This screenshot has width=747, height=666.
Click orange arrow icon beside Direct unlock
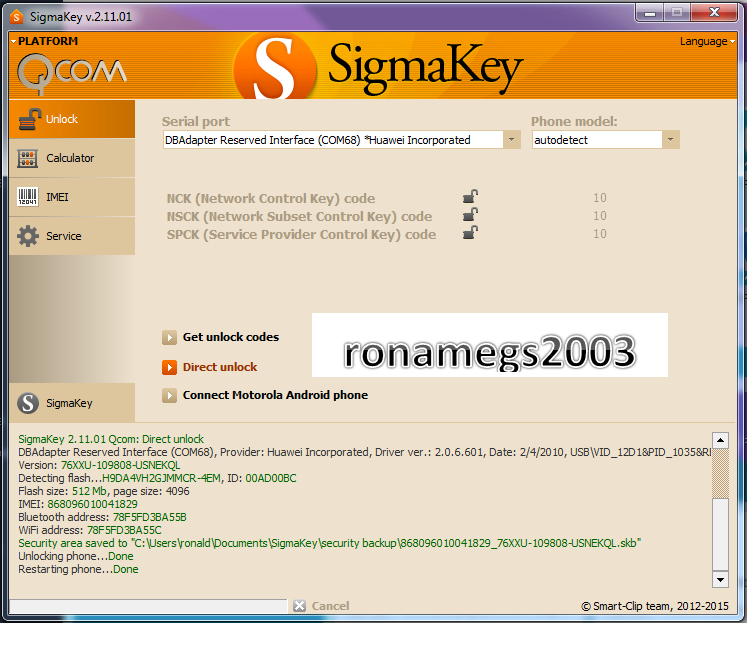169,367
